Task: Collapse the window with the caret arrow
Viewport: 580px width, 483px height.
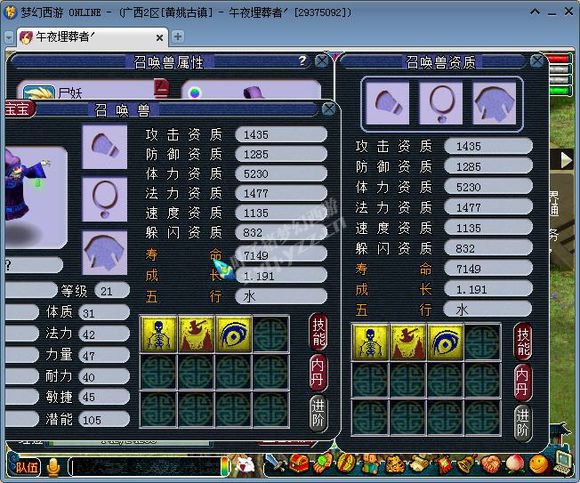Action: pos(535,12)
